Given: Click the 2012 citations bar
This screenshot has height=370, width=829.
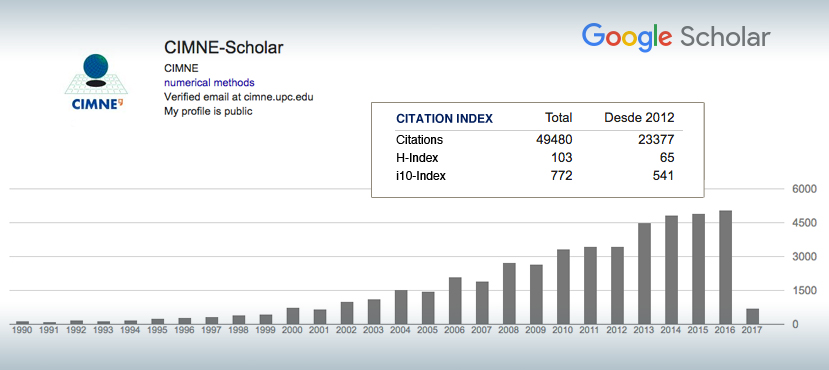Looking at the screenshot, I should tap(618, 285).
